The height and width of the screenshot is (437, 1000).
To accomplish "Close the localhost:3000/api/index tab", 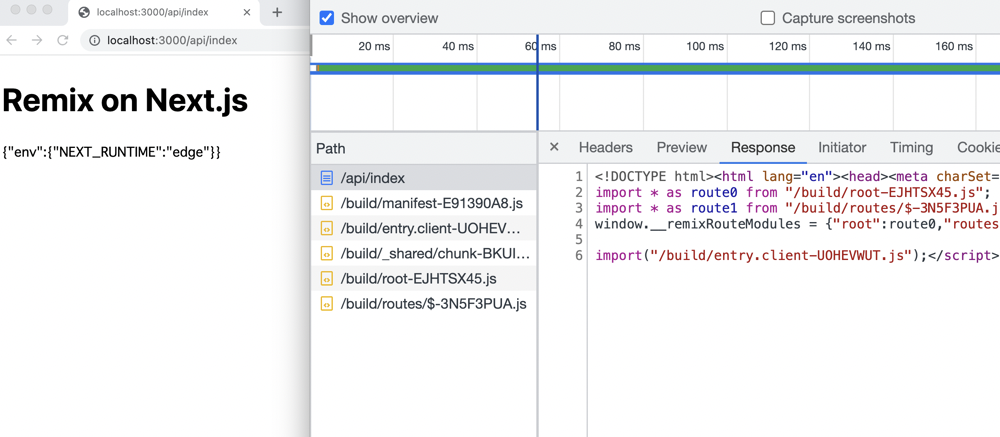I will pos(247,12).
